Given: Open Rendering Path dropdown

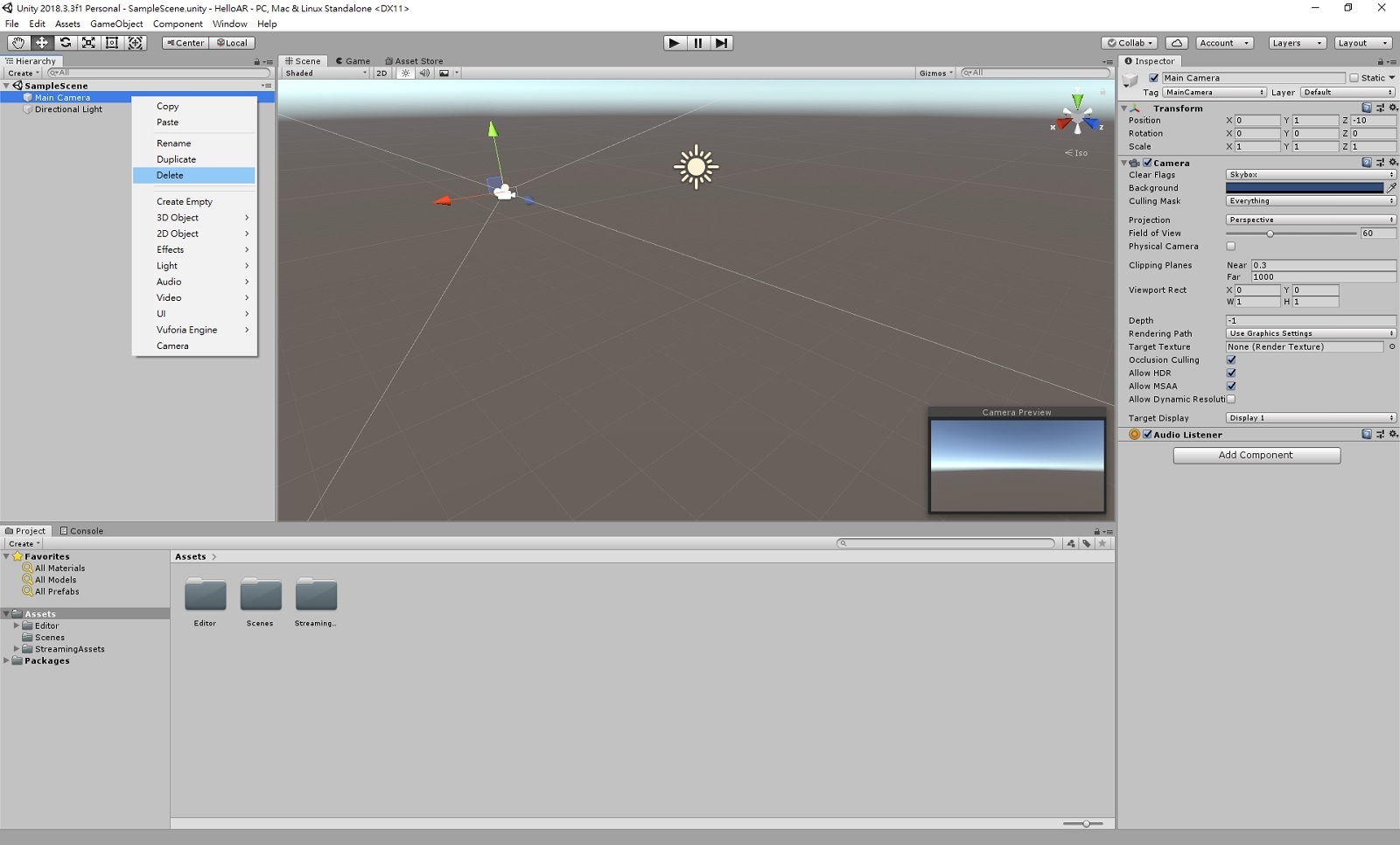Looking at the screenshot, I should point(1311,333).
